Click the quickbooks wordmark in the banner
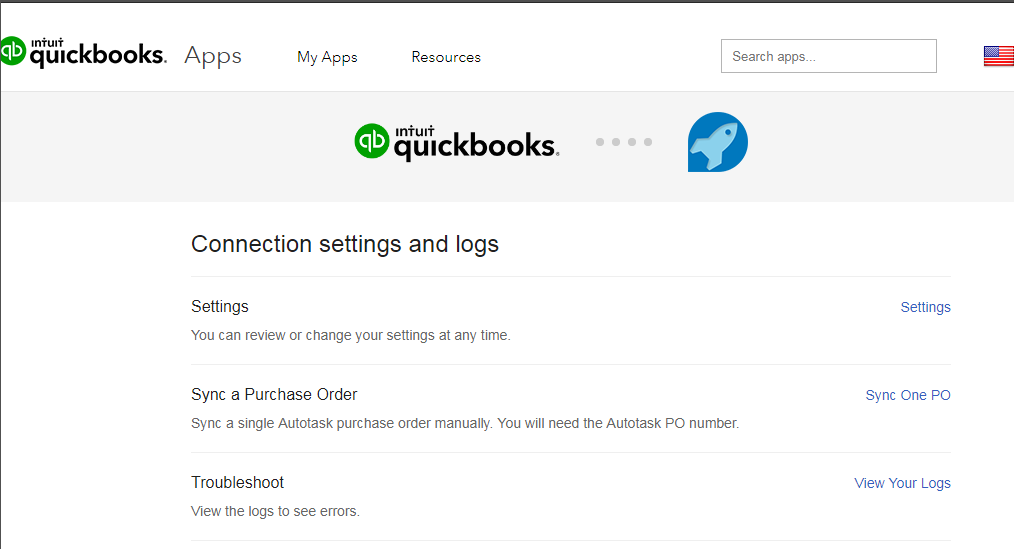The height and width of the screenshot is (549, 1014). pyautogui.click(x=476, y=144)
